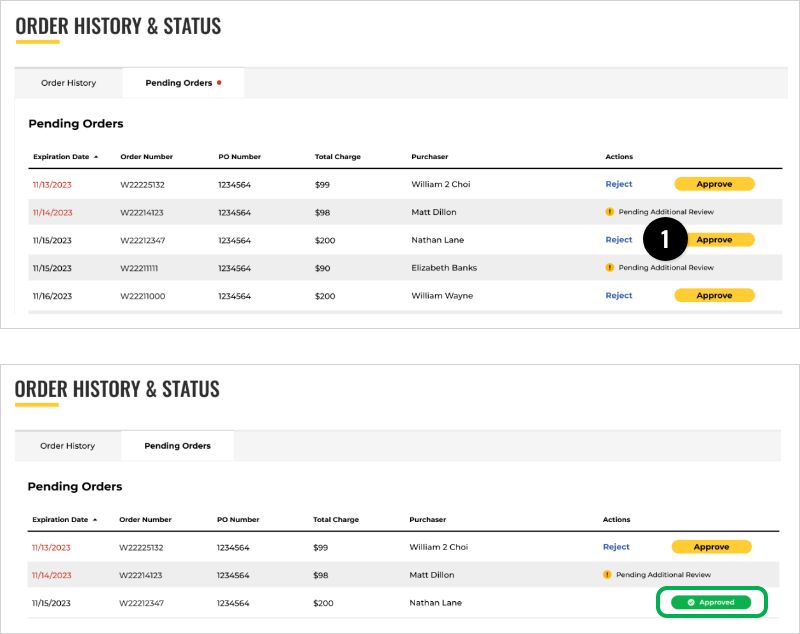Click Expiration Date sort arrow in lower panel

(95, 520)
